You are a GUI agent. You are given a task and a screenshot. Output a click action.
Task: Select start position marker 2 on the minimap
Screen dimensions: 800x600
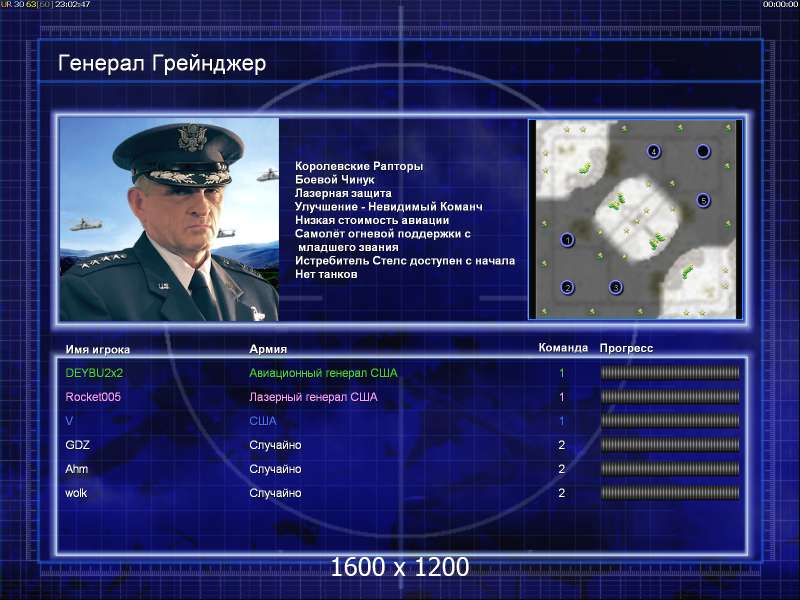click(567, 288)
